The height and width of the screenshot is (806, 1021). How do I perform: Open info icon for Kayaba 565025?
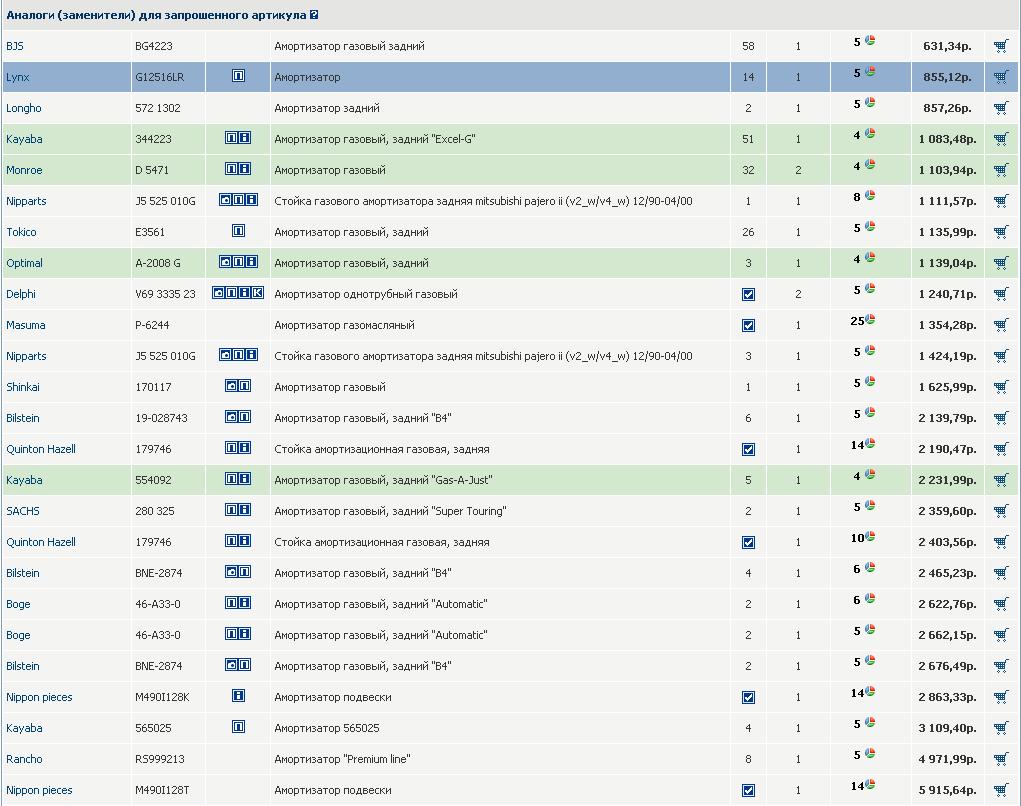click(238, 727)
